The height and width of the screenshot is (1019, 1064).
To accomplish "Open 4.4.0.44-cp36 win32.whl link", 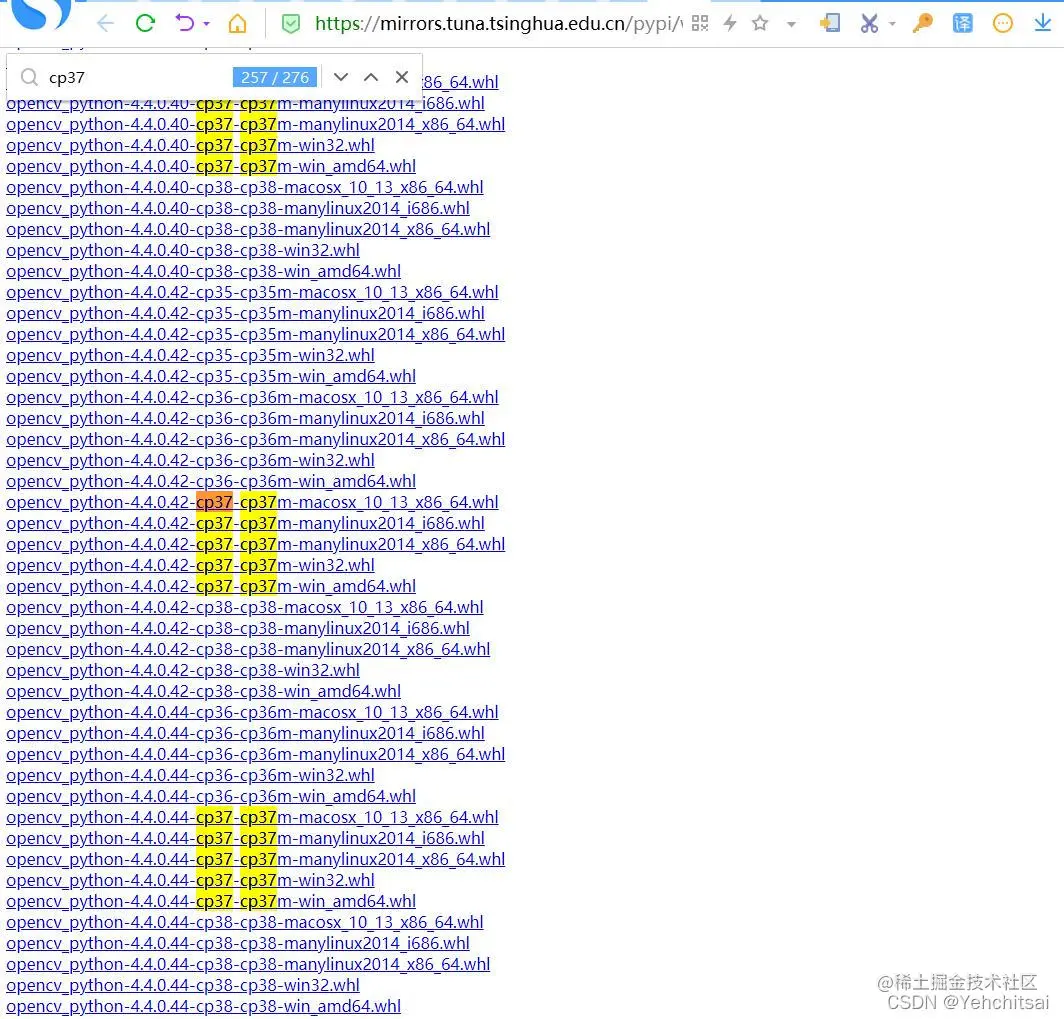I will (x=191, y=776).
